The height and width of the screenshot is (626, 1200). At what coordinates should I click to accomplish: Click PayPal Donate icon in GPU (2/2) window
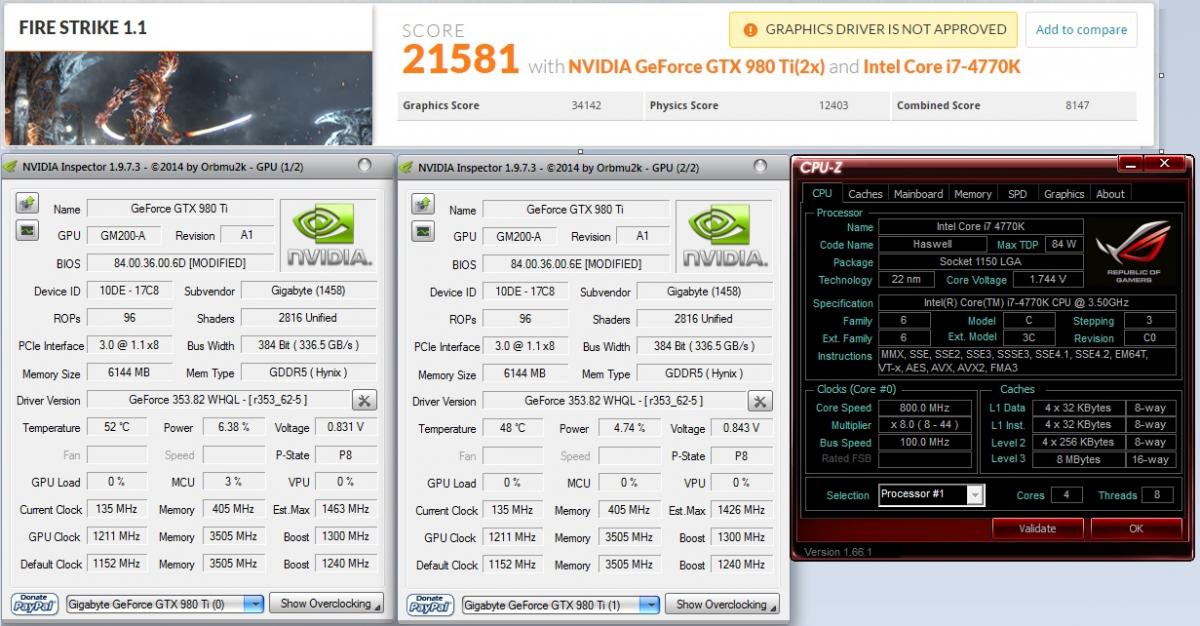click(431, 605)
